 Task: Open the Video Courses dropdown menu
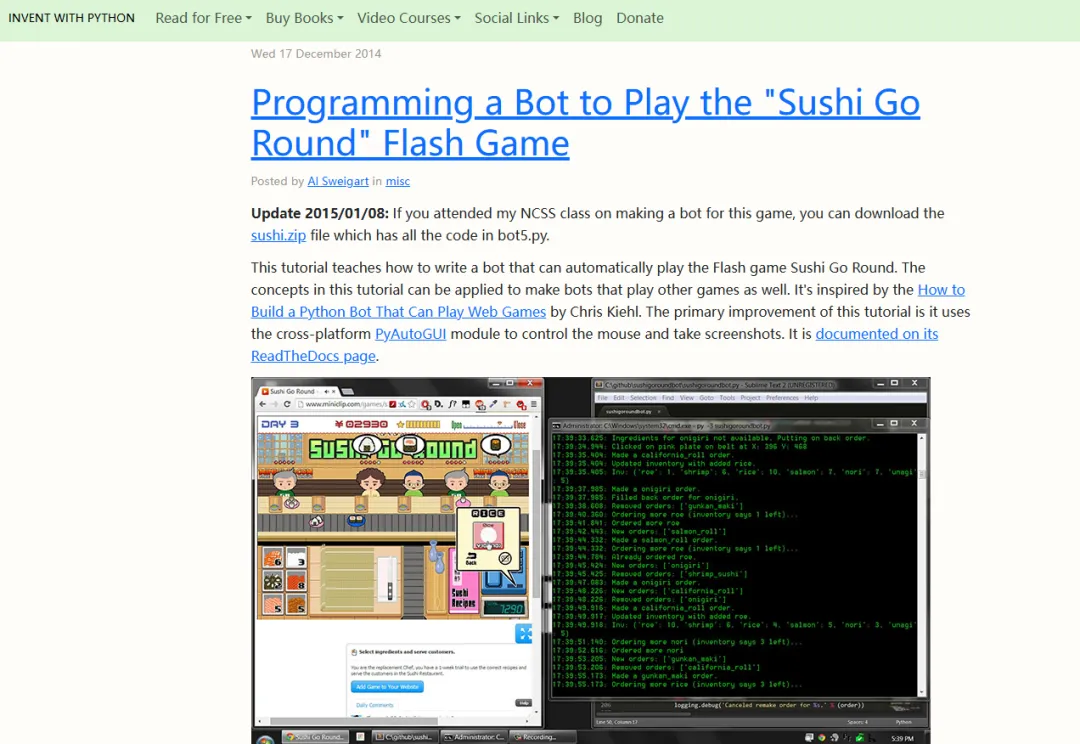tap(408, 18)
